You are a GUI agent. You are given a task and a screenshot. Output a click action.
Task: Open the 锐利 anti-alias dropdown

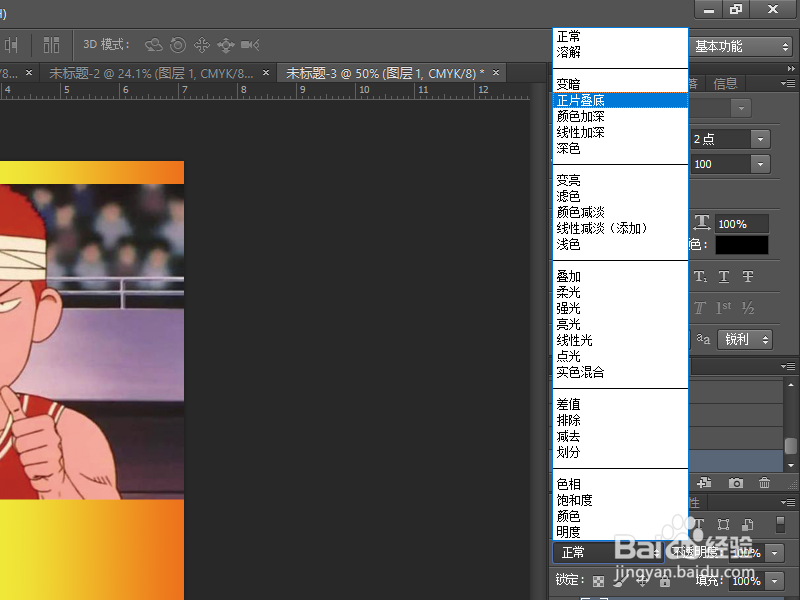click(x=745, y=339)
